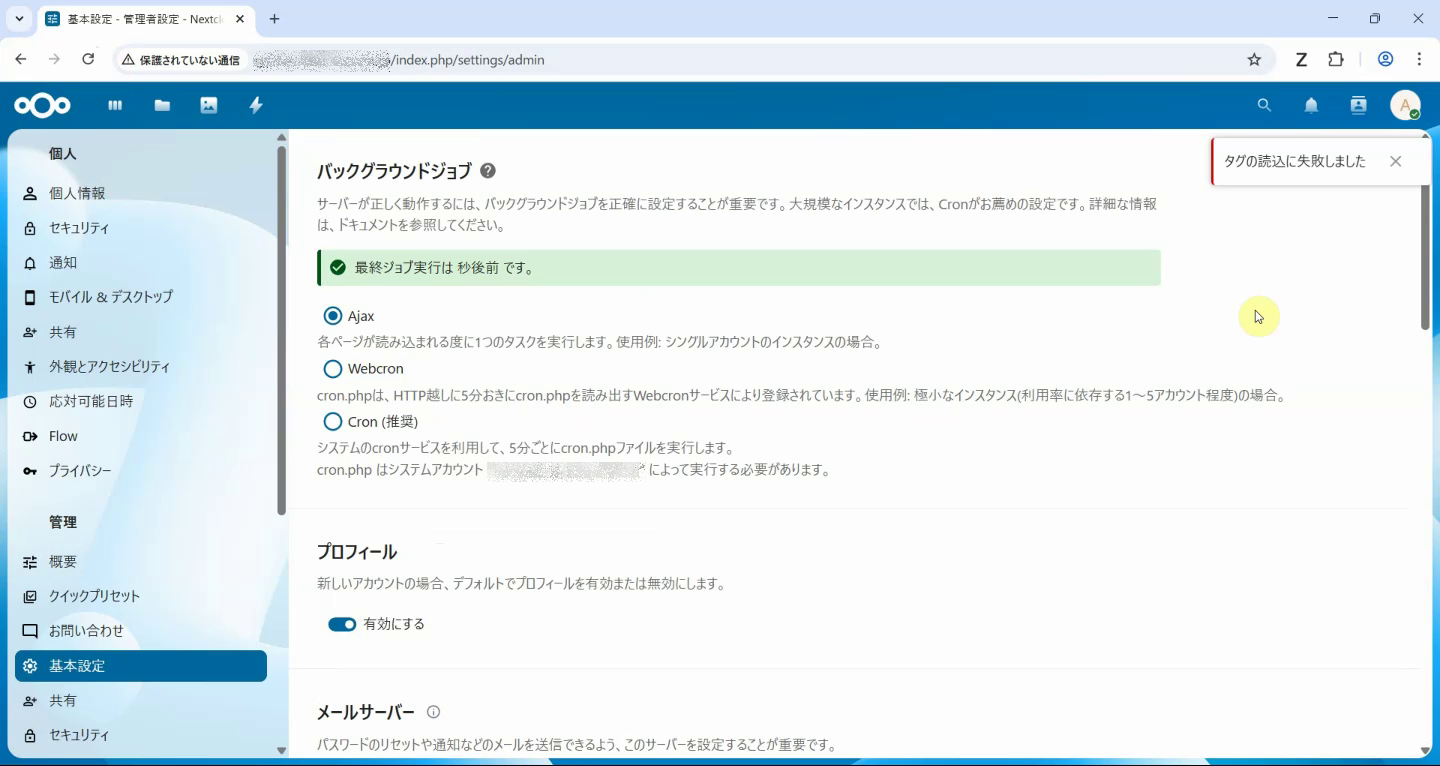
Task: Select セキュリティ under the 管理 section
Action: [x=79, y=734]
